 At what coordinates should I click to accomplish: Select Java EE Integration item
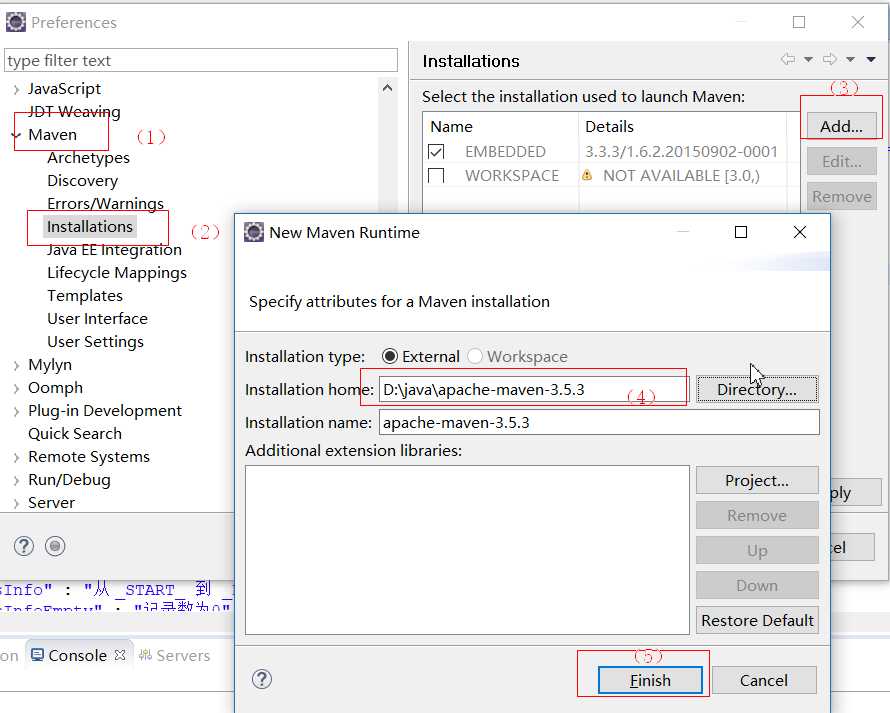click(x=115, y=250)
